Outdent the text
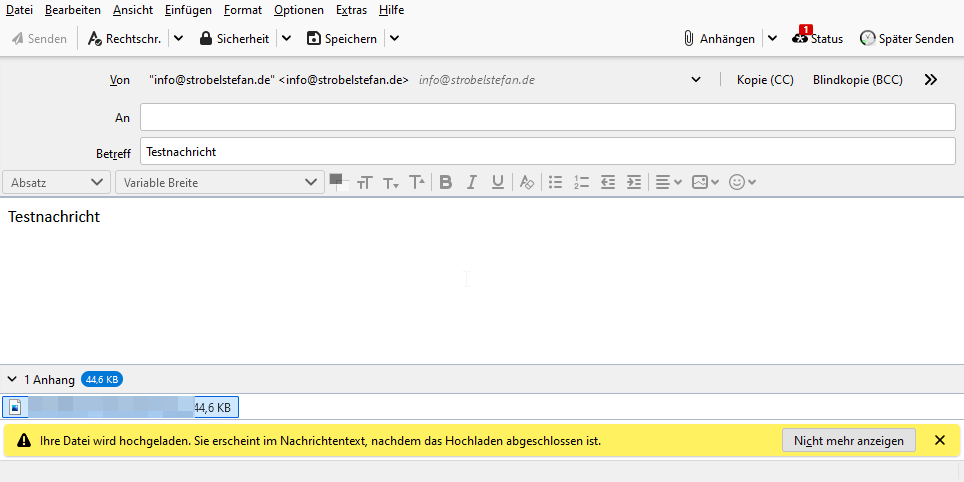 click(x=607, y=182)
